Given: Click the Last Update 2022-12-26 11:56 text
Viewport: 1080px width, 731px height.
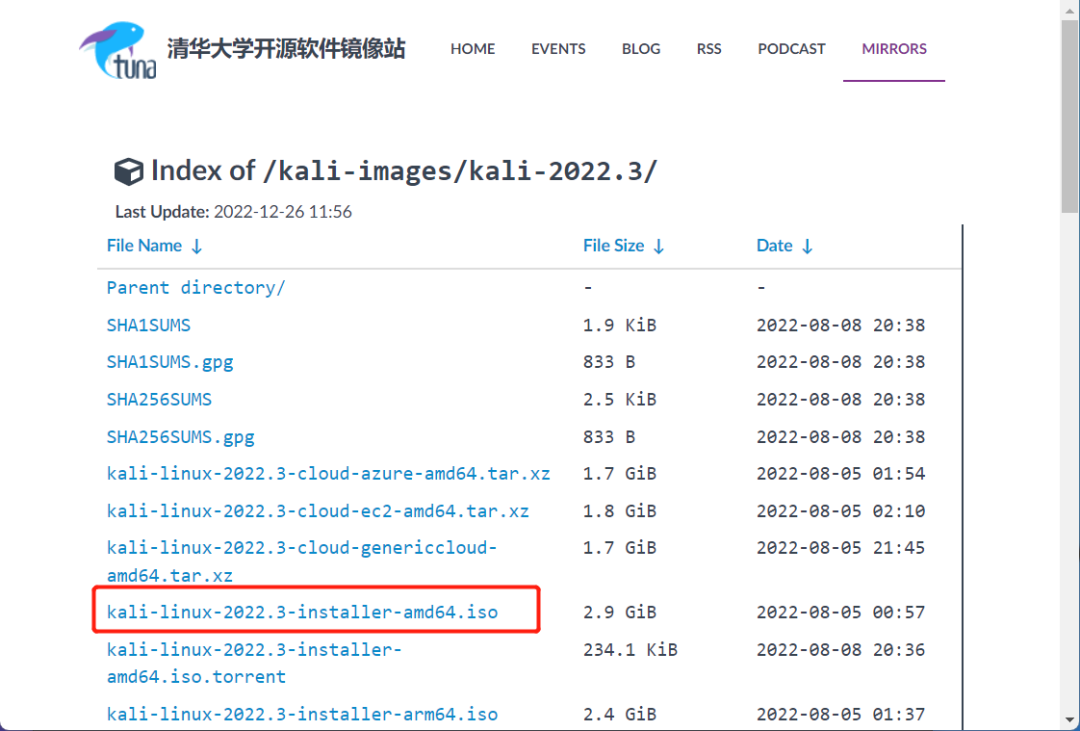Looking at the screenshot, I should click(x=233, y=212).
